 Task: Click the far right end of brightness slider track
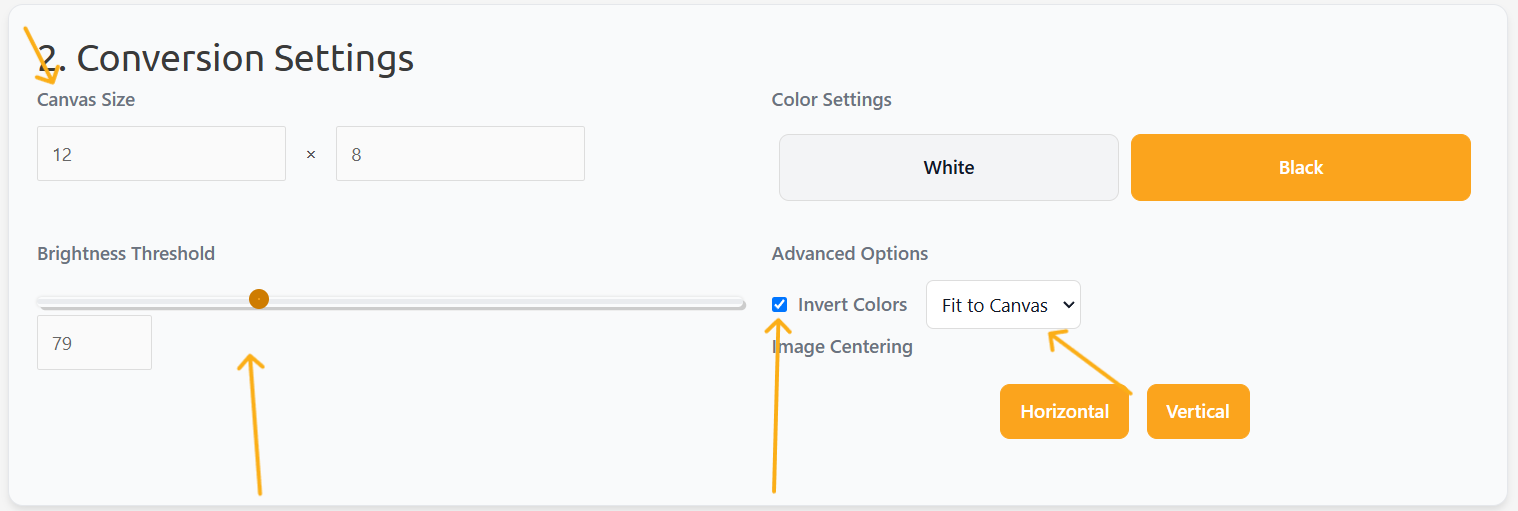[x=741, y=302]
